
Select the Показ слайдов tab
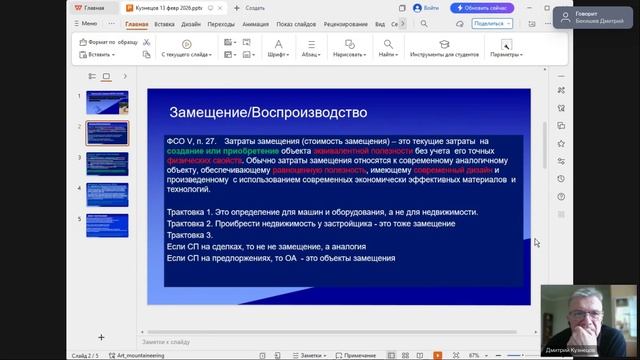(x=296, y=24)
